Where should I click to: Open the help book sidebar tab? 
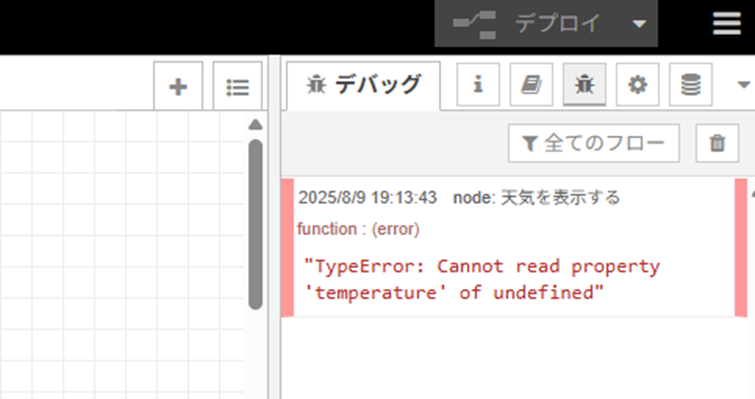(531, 84)
